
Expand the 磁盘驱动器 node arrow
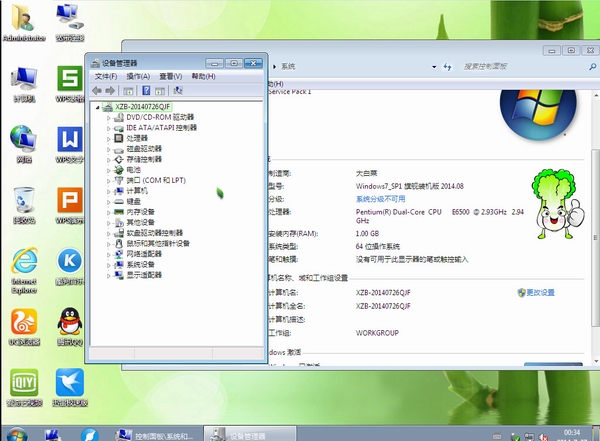pos(108,149)
